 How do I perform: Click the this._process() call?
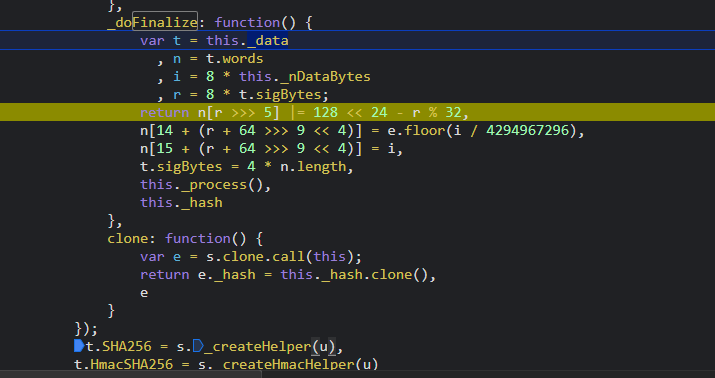[x=202, y=185]
